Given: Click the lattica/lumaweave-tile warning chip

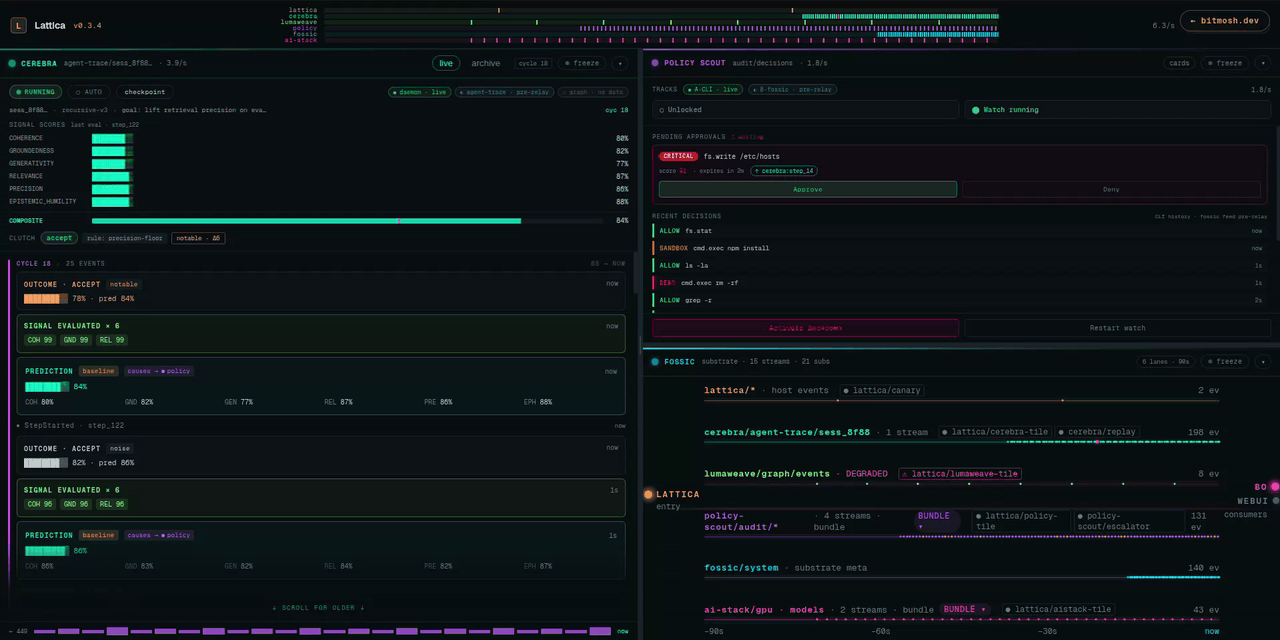Looking at the screenshot, I should 960,474.
